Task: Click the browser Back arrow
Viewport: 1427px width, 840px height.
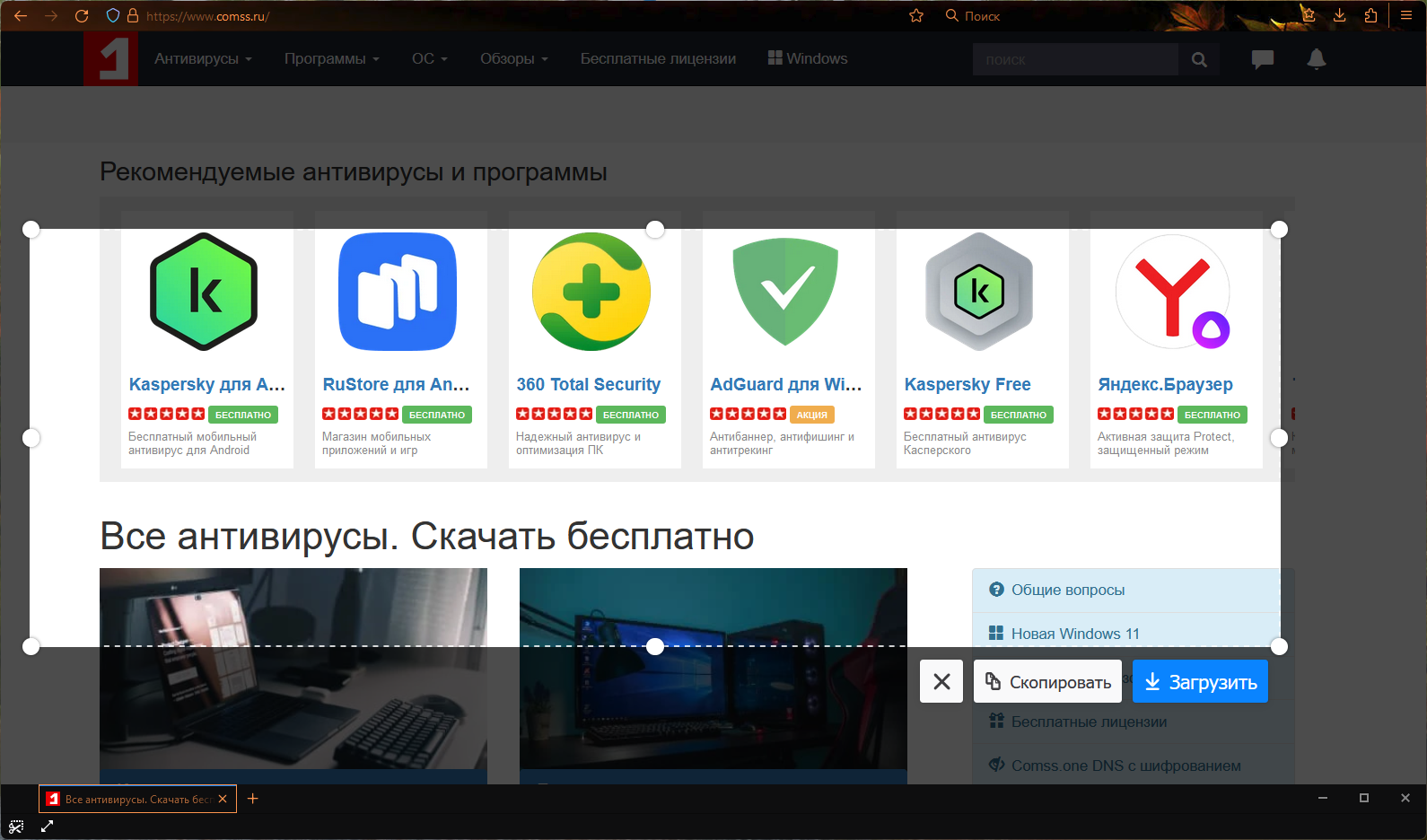Action: (x=21, y=16)
